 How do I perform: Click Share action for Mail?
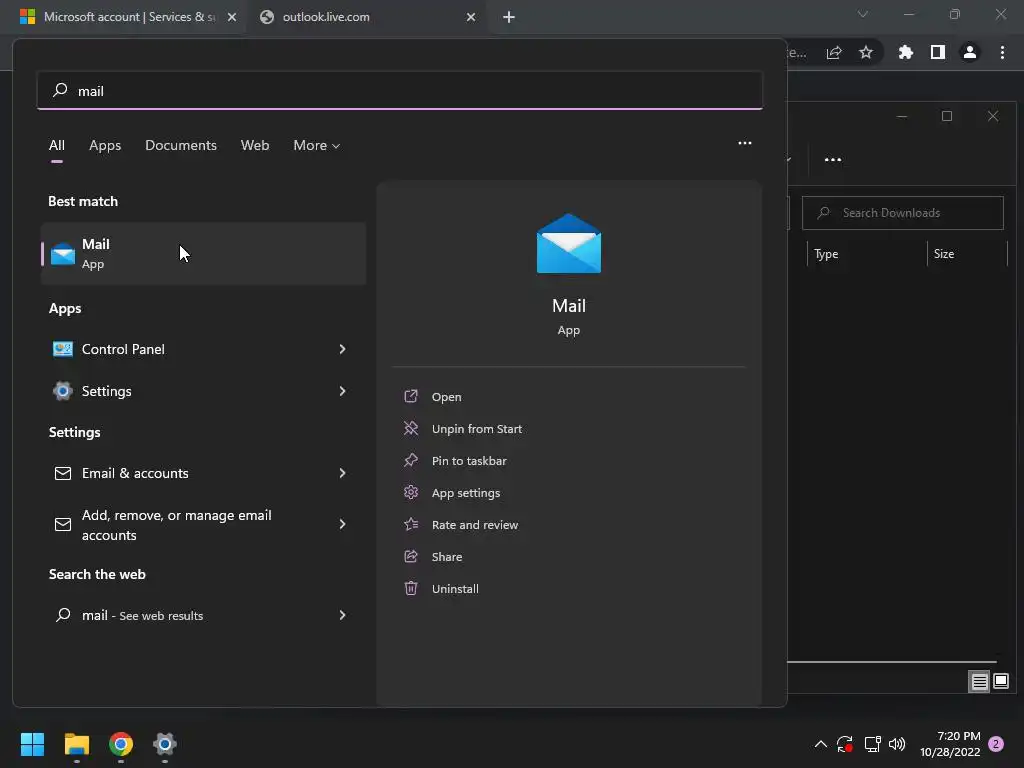(x=447, y=557)
